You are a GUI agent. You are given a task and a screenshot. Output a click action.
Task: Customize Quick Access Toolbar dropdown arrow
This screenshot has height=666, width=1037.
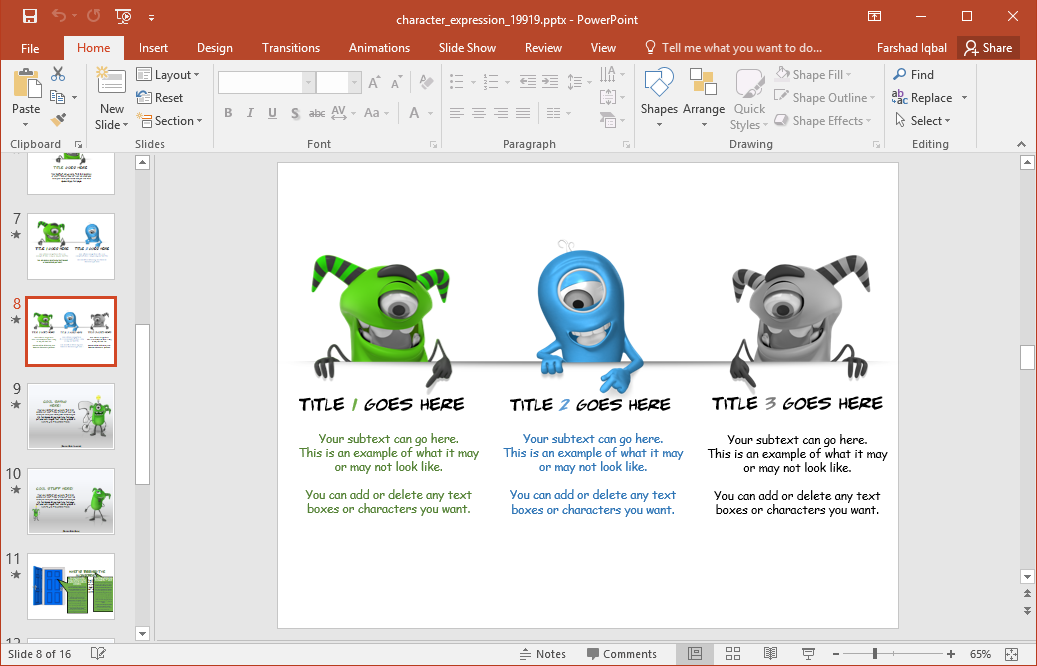(151, 17)
